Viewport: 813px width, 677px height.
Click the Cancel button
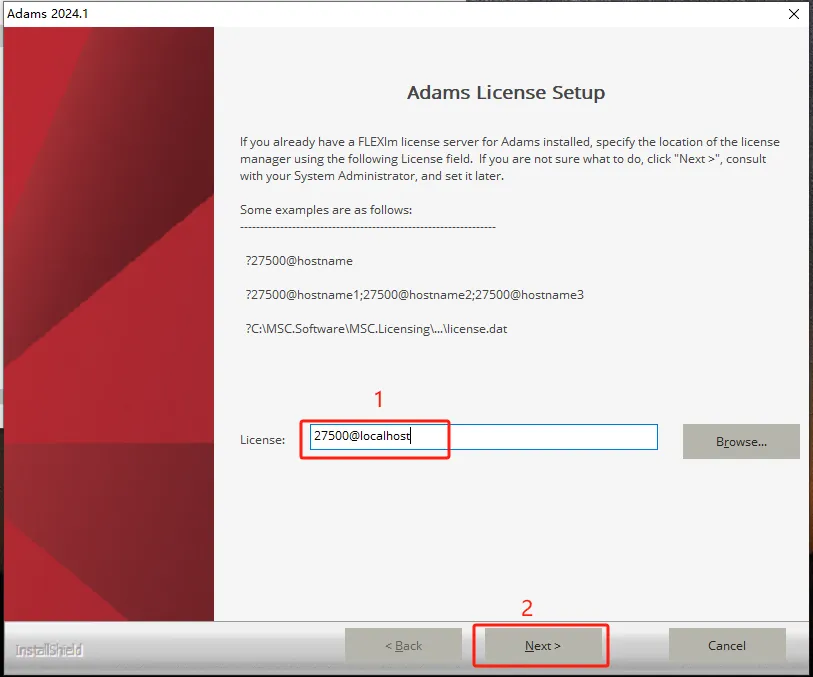(x=727, y=645)
